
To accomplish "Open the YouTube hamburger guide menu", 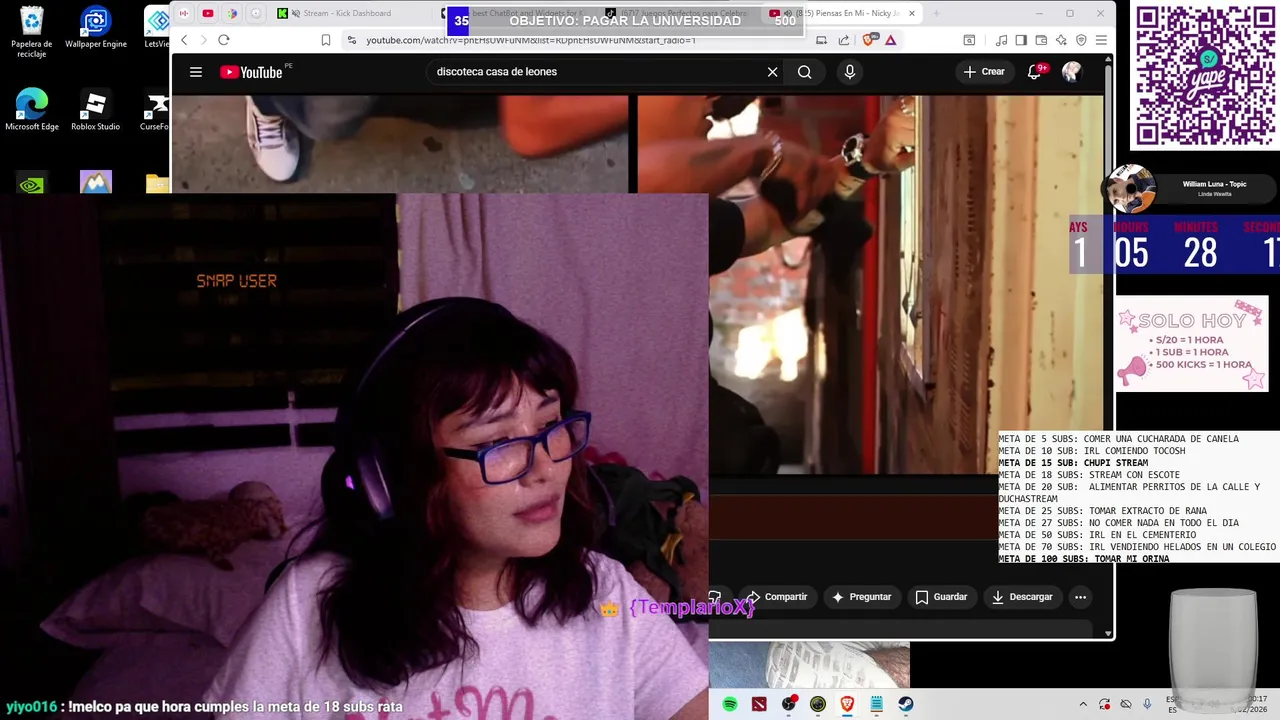I will (196, 72).
